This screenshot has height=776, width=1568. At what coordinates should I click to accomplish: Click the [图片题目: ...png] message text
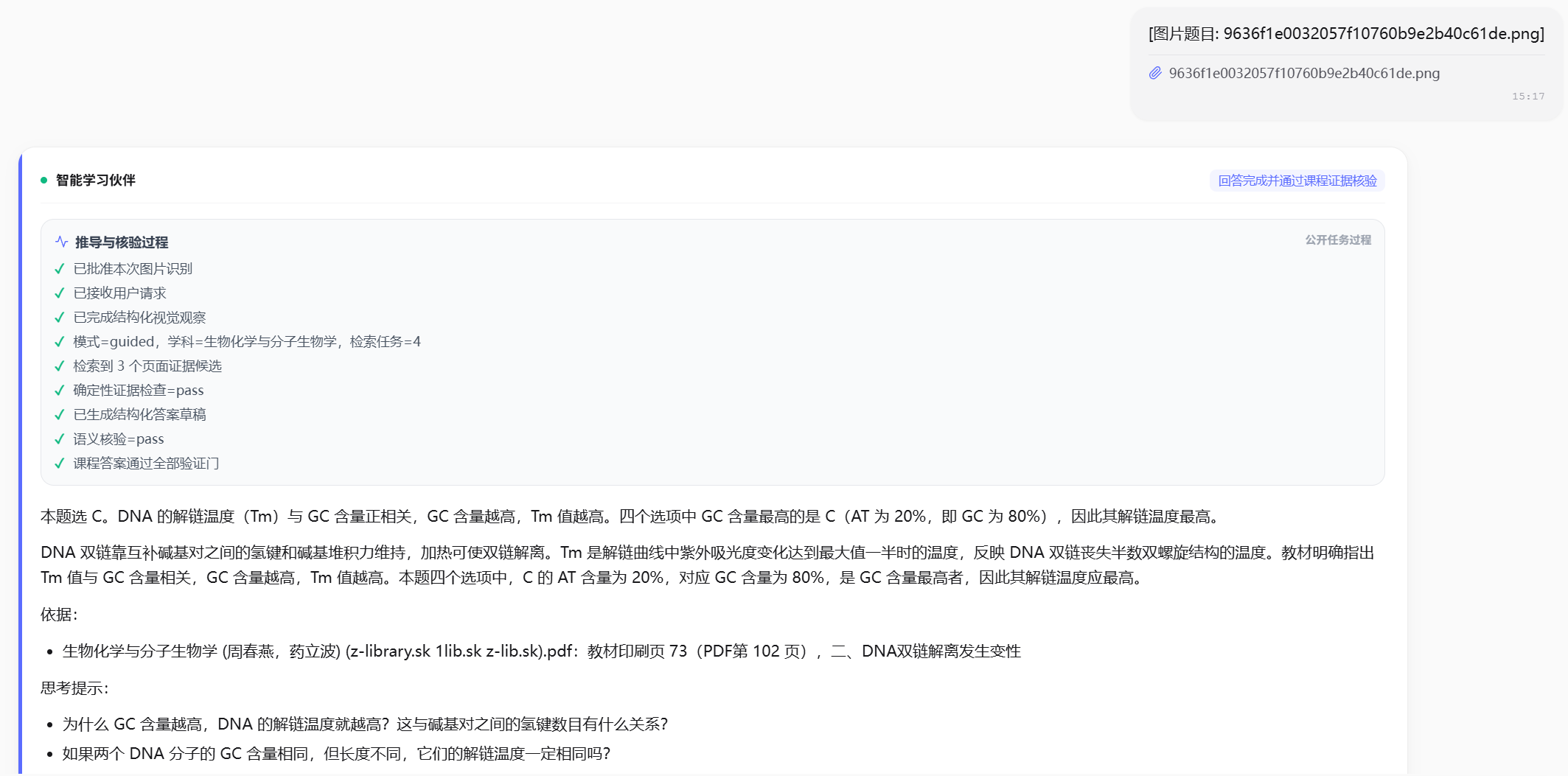(1346, 34)
